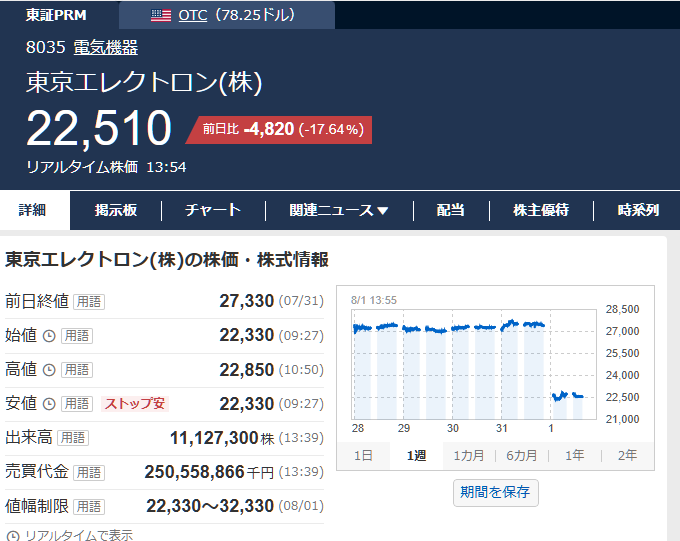Click the 用語 button next to 売買代金
Viewport: 680px width, 541px height.
(89, 472)
